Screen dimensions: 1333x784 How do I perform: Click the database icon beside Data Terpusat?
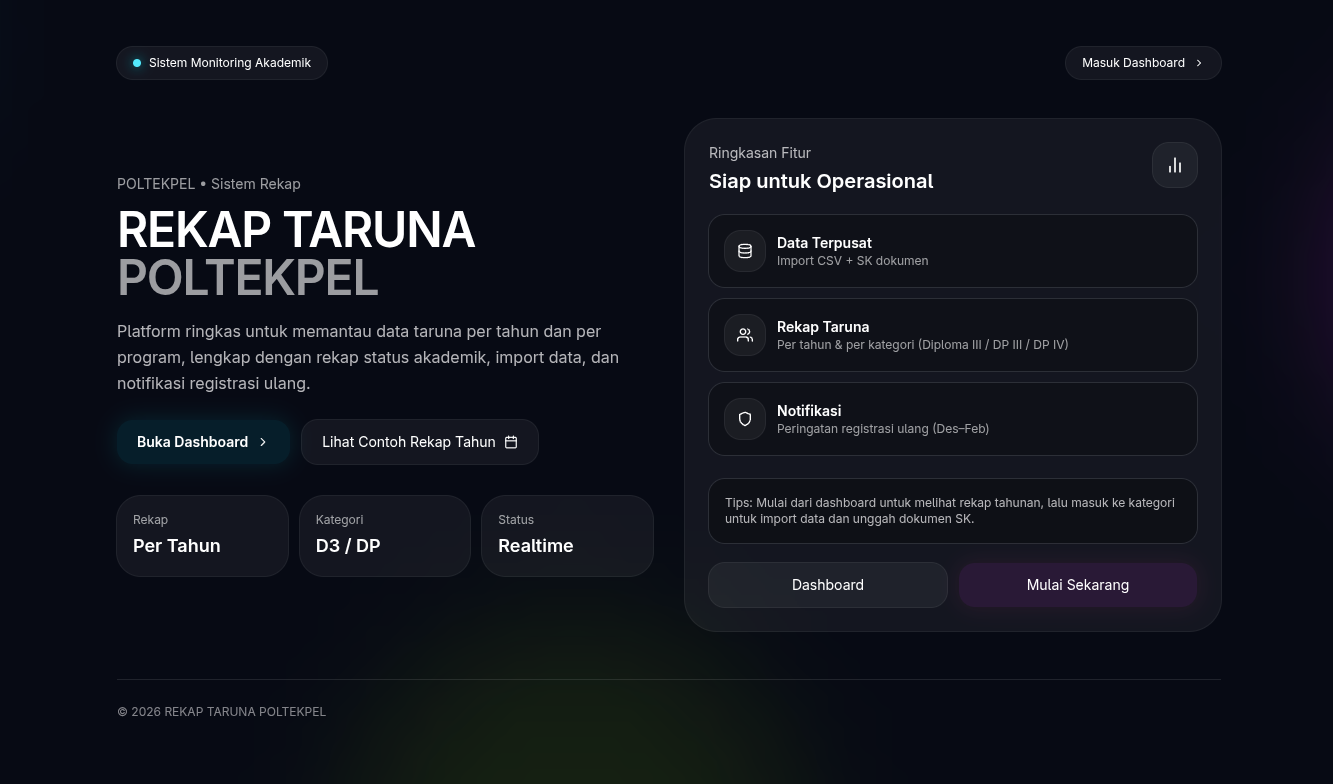pyautogui.click(x=745, y=251)
